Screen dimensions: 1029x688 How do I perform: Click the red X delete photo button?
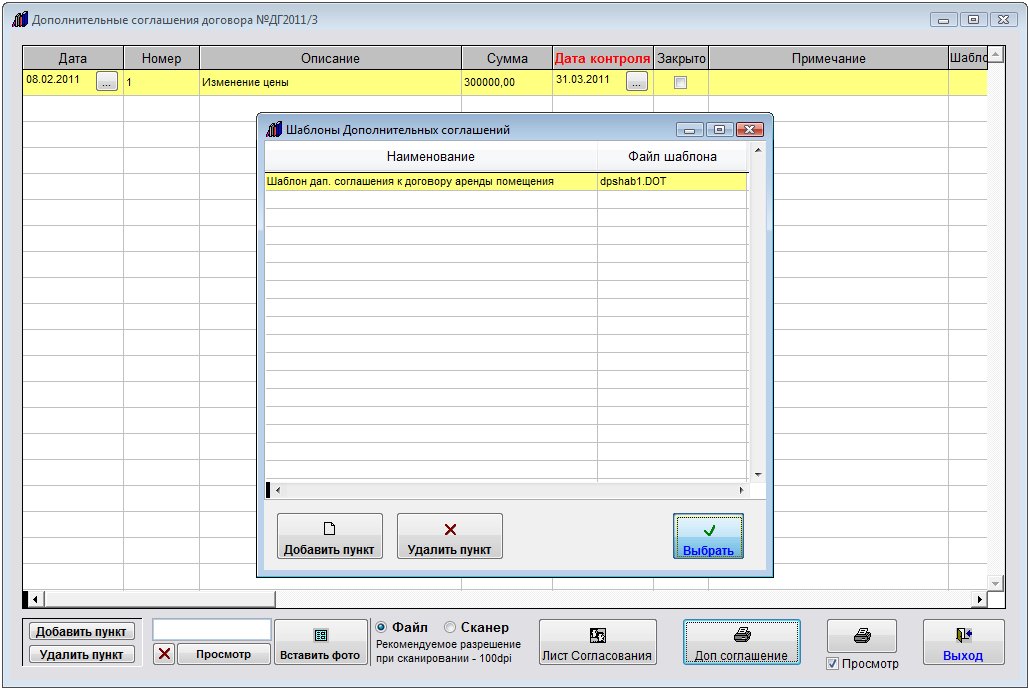coord(164,654)
